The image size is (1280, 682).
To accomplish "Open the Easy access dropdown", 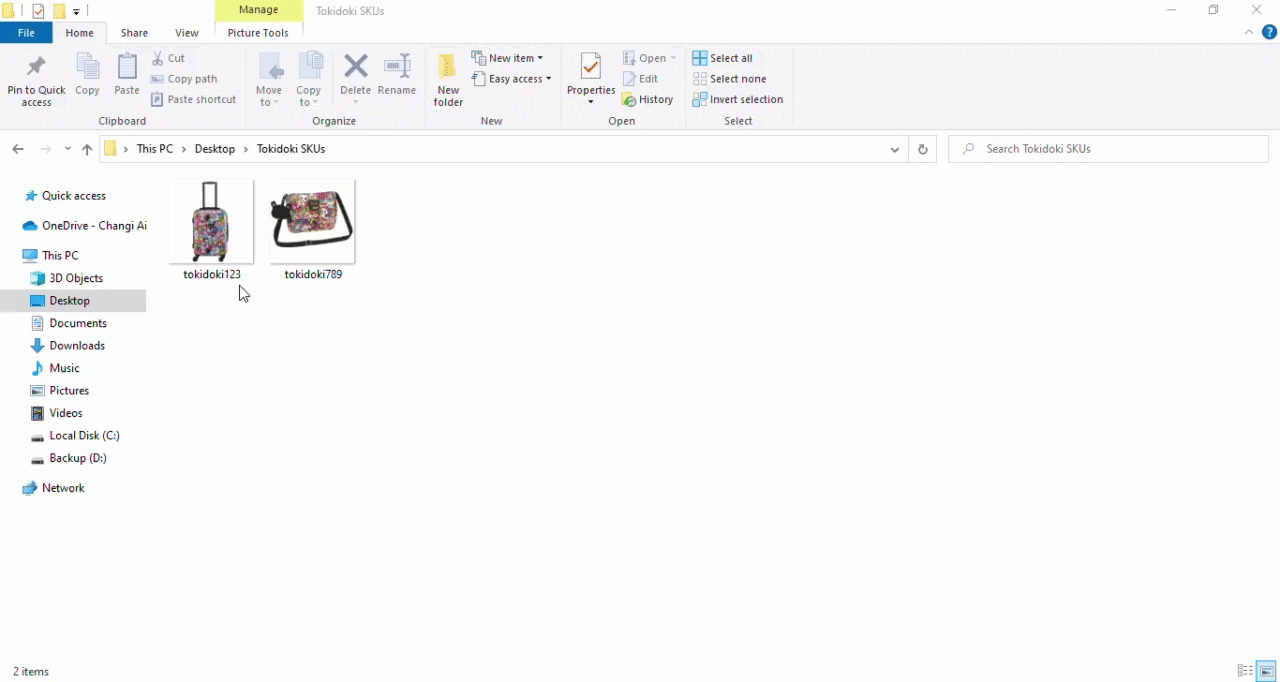I will pos(512,79).
